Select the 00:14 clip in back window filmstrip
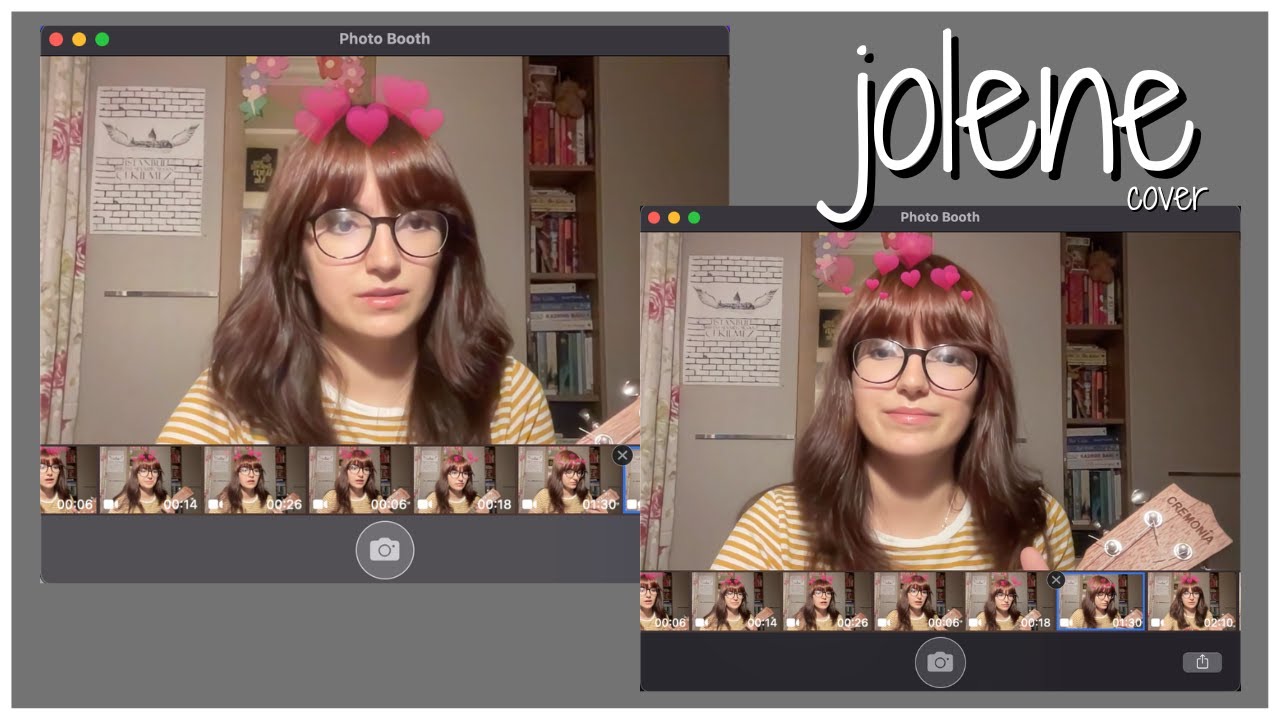Screen dimensions: 1280x720 click(x=150, y=480)
